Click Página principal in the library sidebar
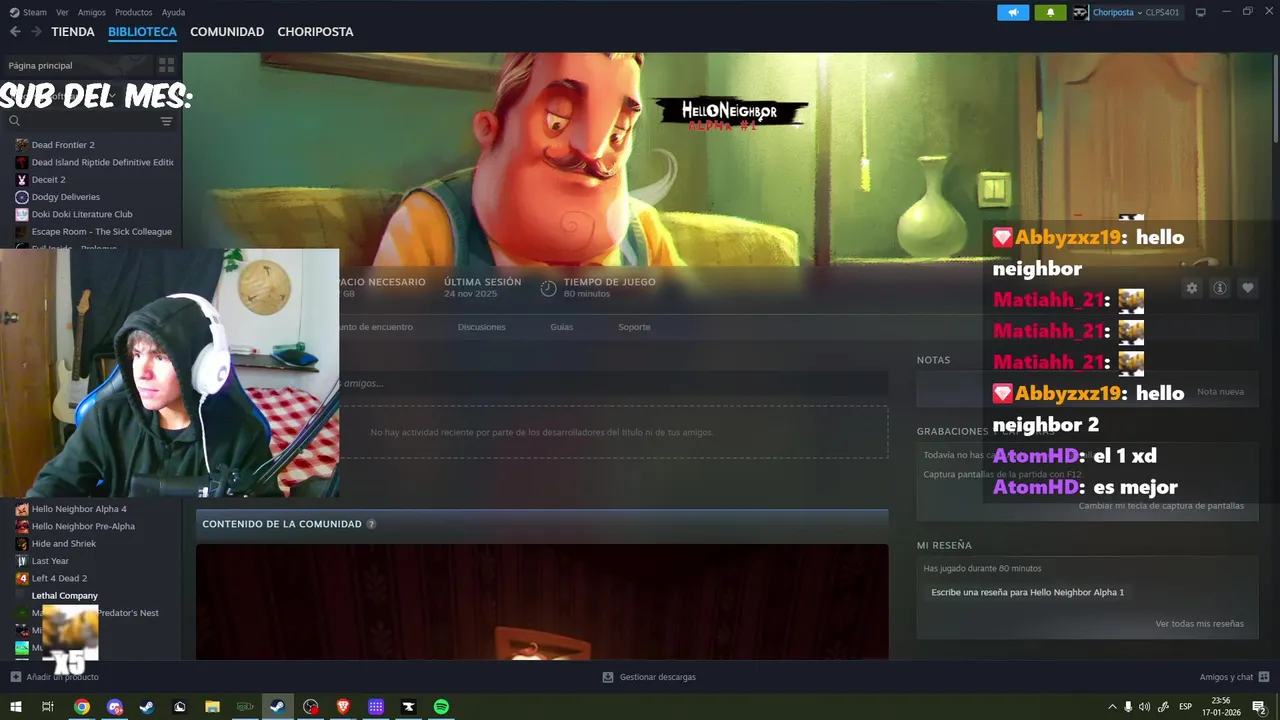The width and height of the screenshot is (1280, 720). (x=40, y=65)
